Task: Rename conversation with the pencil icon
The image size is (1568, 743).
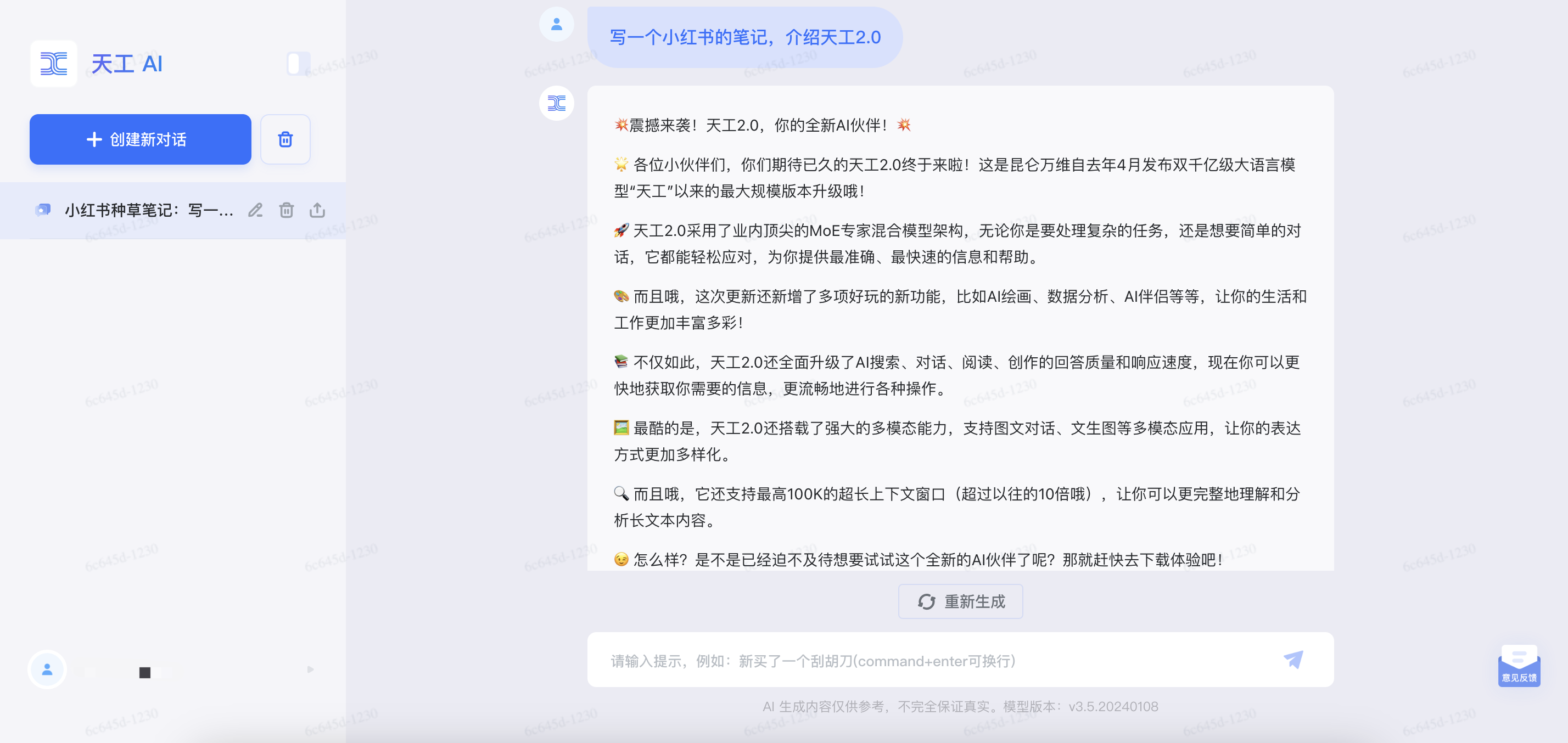Action: coord(255,211)
